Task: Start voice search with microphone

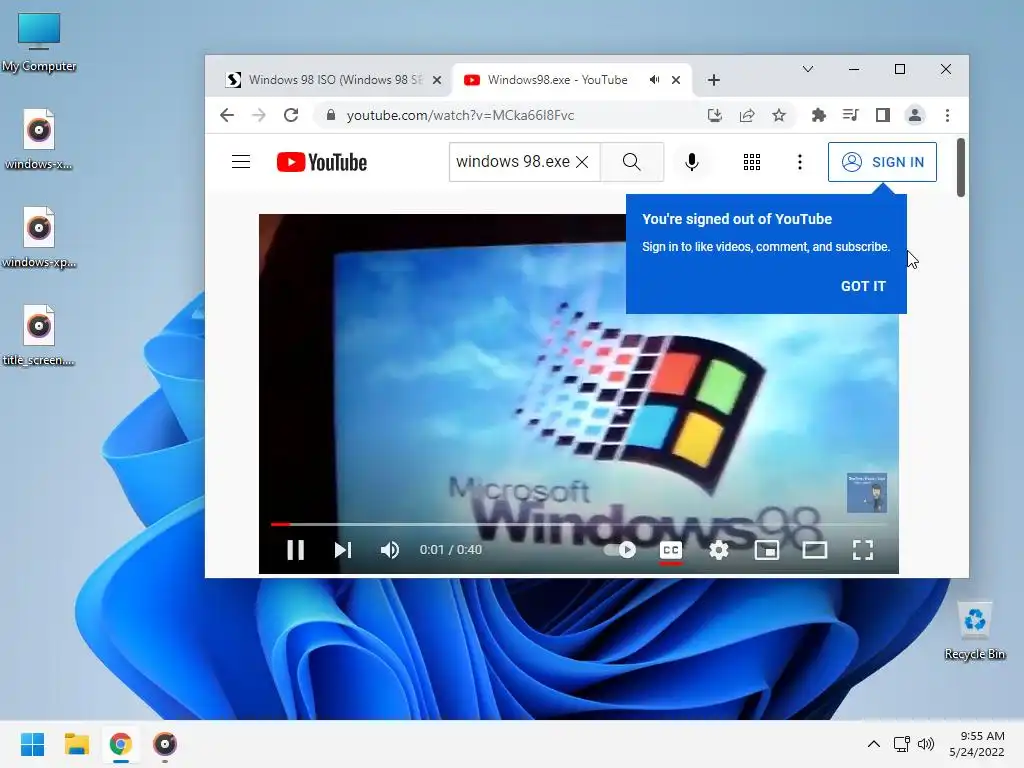Action: pyautogui.click(x=692, y=162)
